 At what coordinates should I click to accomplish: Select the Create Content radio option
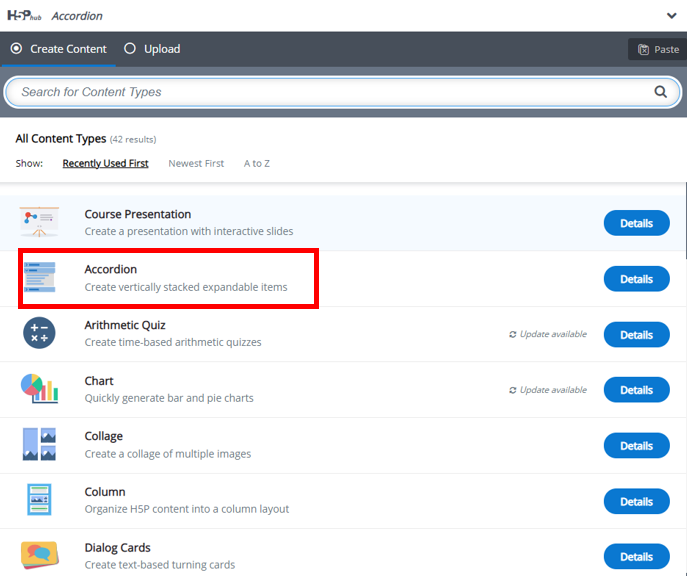pos(15,49)
